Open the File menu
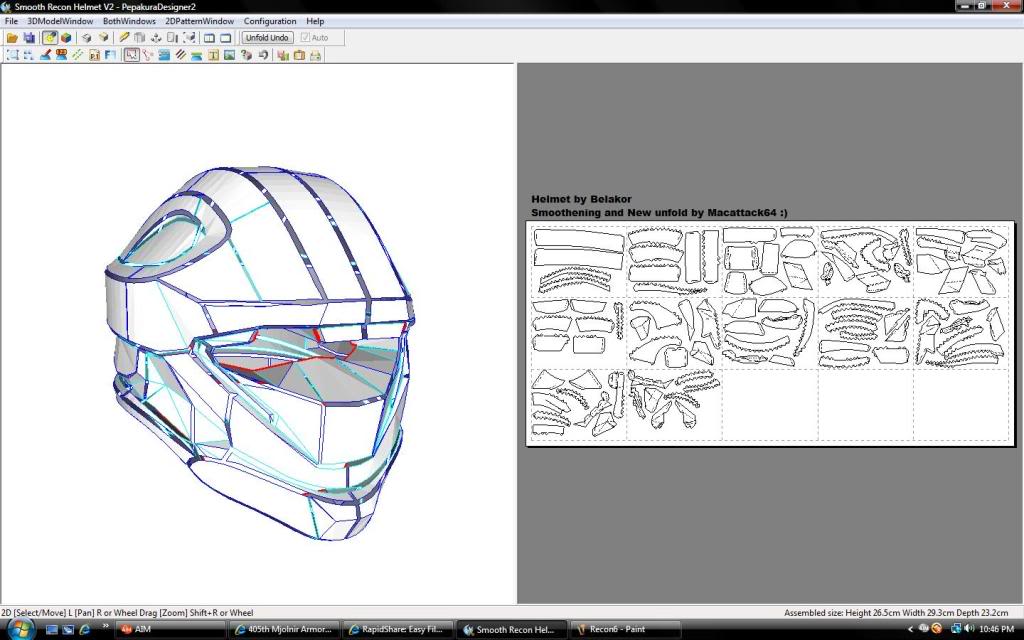 point(12,21)
